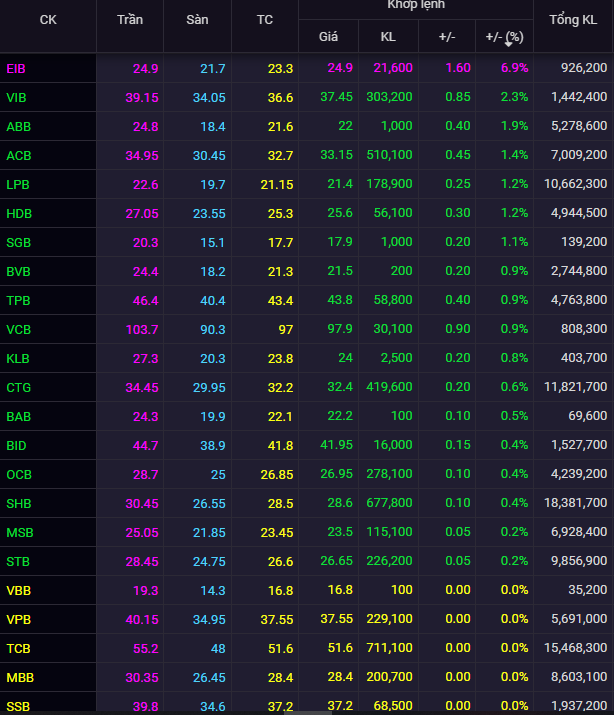Open the STB stock symbol
614x715 pixels.
tap(18, 562)
